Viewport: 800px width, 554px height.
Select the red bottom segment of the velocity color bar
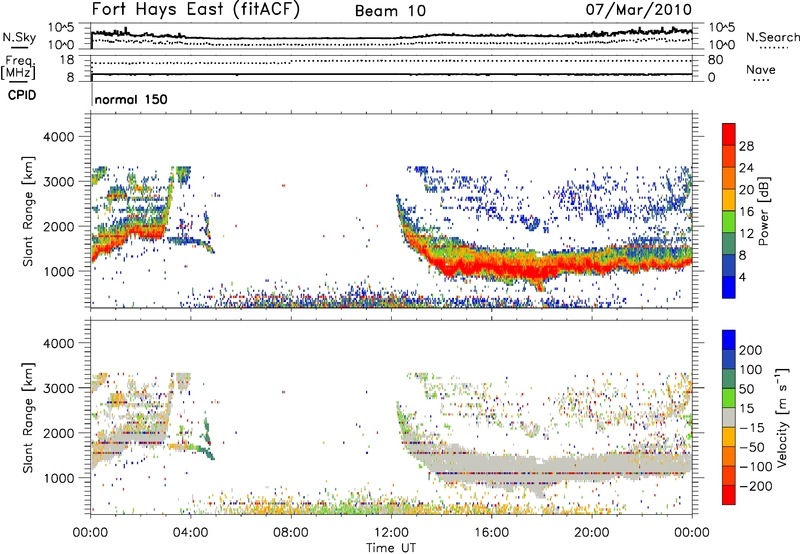729,495
